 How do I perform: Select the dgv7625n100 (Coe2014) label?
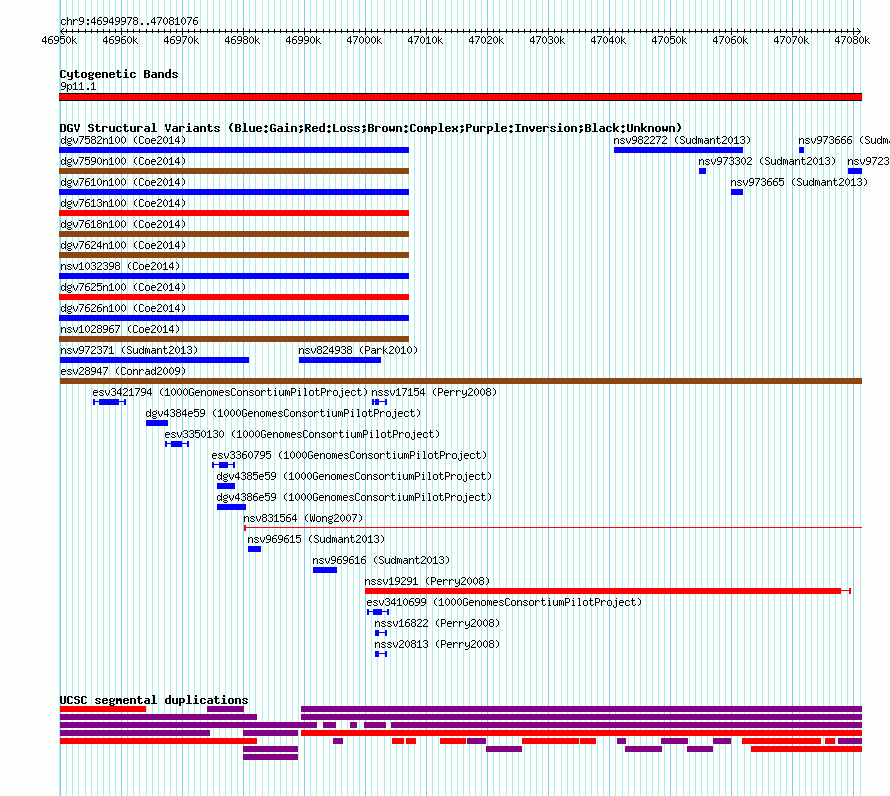point(123,287)
